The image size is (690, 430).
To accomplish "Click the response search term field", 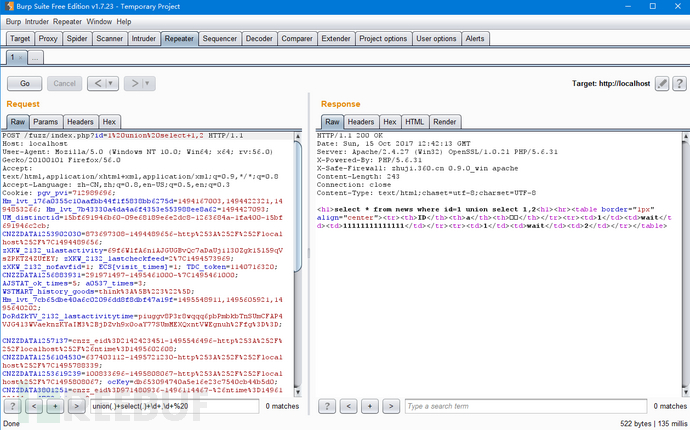I will [x=526, y=406].
